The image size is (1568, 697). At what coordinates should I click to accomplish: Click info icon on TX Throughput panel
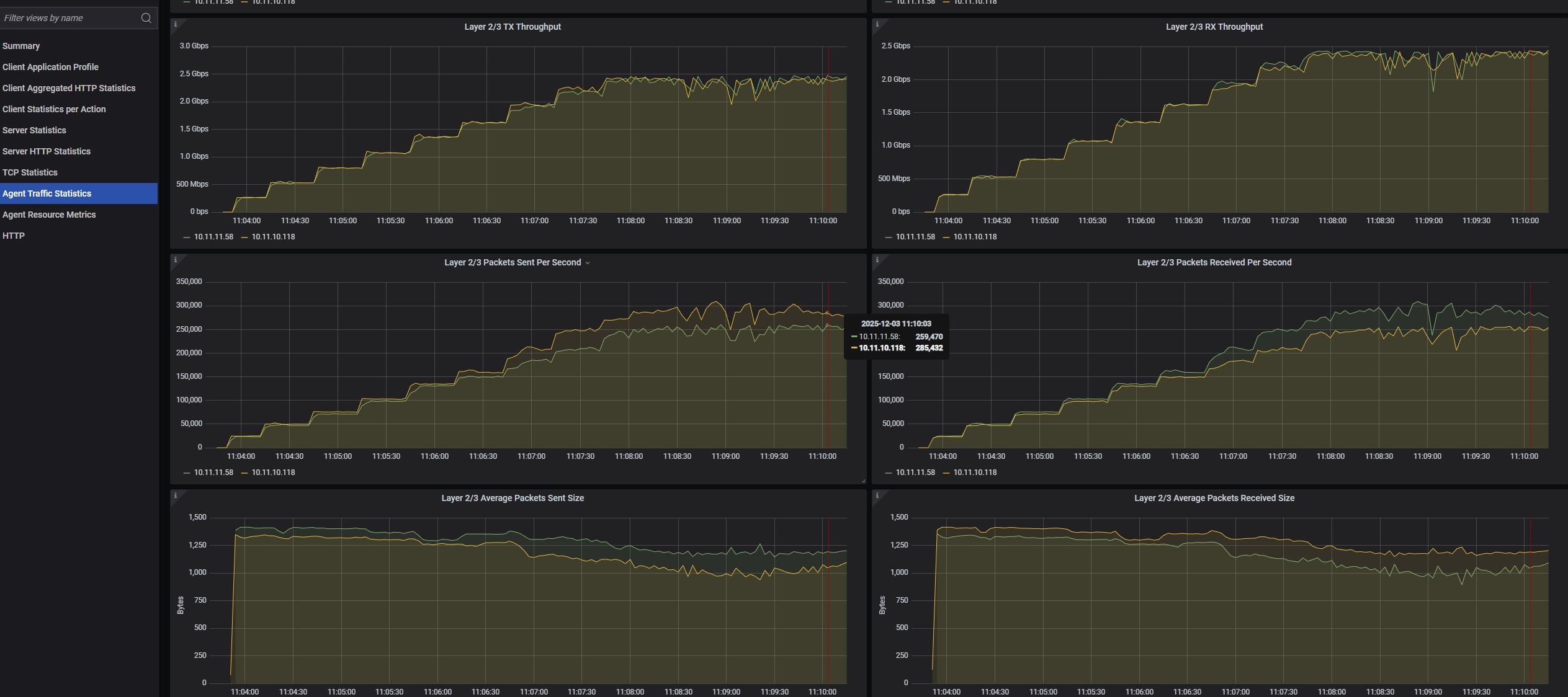coord(176,24)
